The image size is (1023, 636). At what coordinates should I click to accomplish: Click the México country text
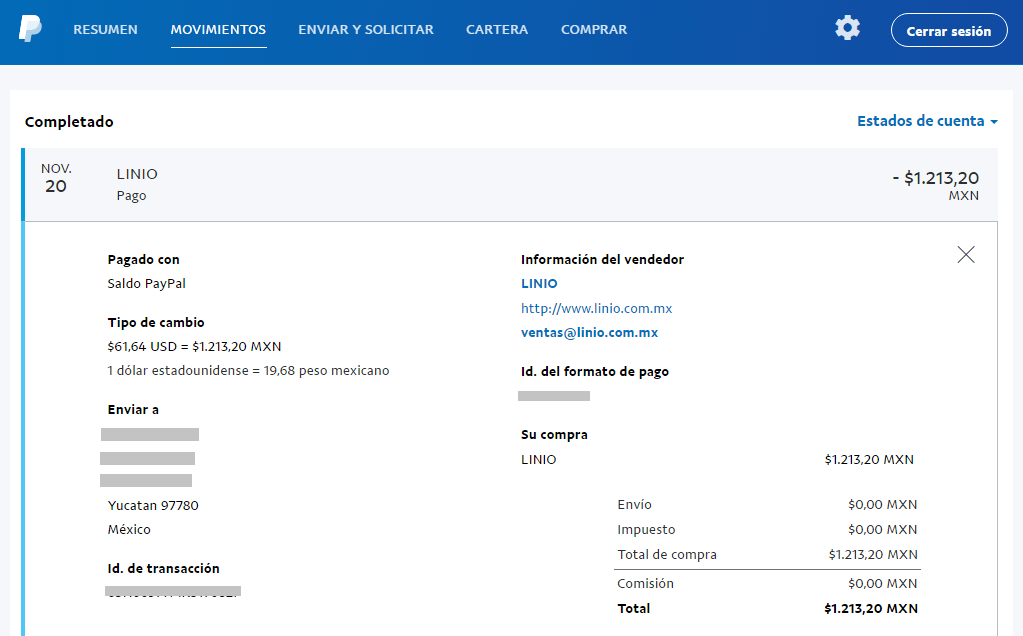129,529
